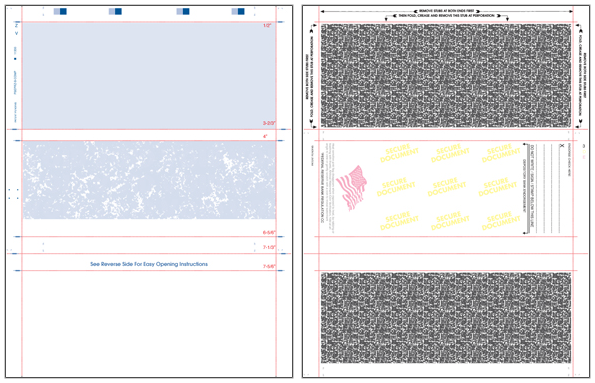
Task: Click the bottom-right SECURE DOCUMENT watermark
Action: pos(501,221)
